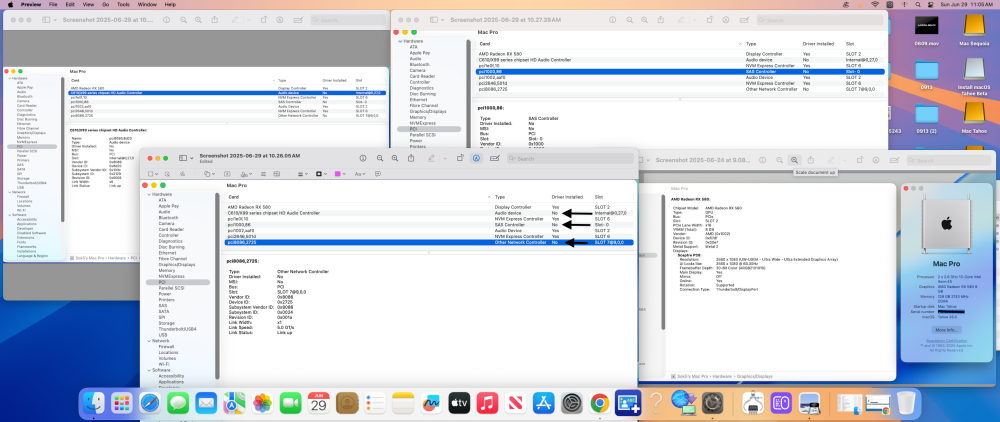This screenshot has width=1000, height=422.
Task: Click rotate icon in the 10.27.39 AM window
Action: click(709, 20)
